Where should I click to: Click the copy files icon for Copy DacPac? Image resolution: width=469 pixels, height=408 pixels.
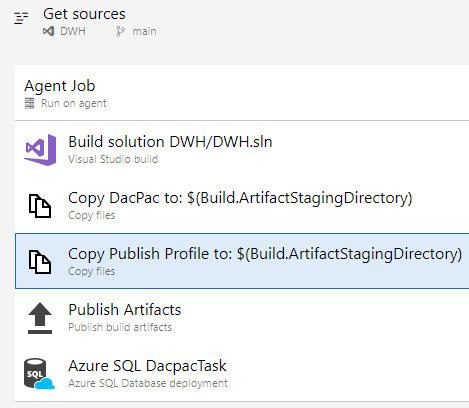40,206
